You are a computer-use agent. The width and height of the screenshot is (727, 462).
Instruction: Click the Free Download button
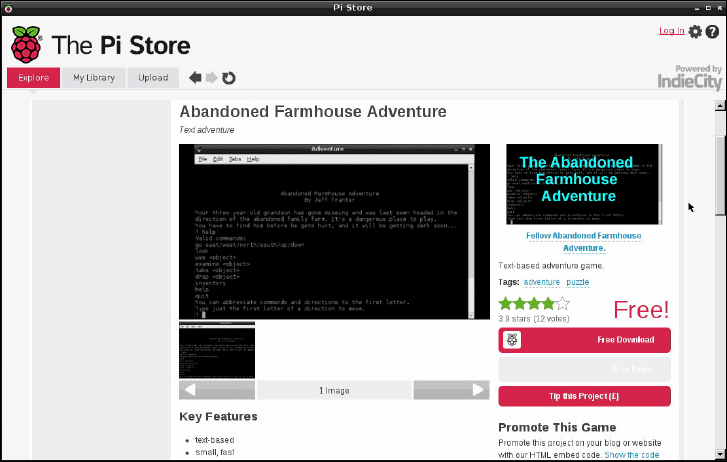[x=584, y=340]
